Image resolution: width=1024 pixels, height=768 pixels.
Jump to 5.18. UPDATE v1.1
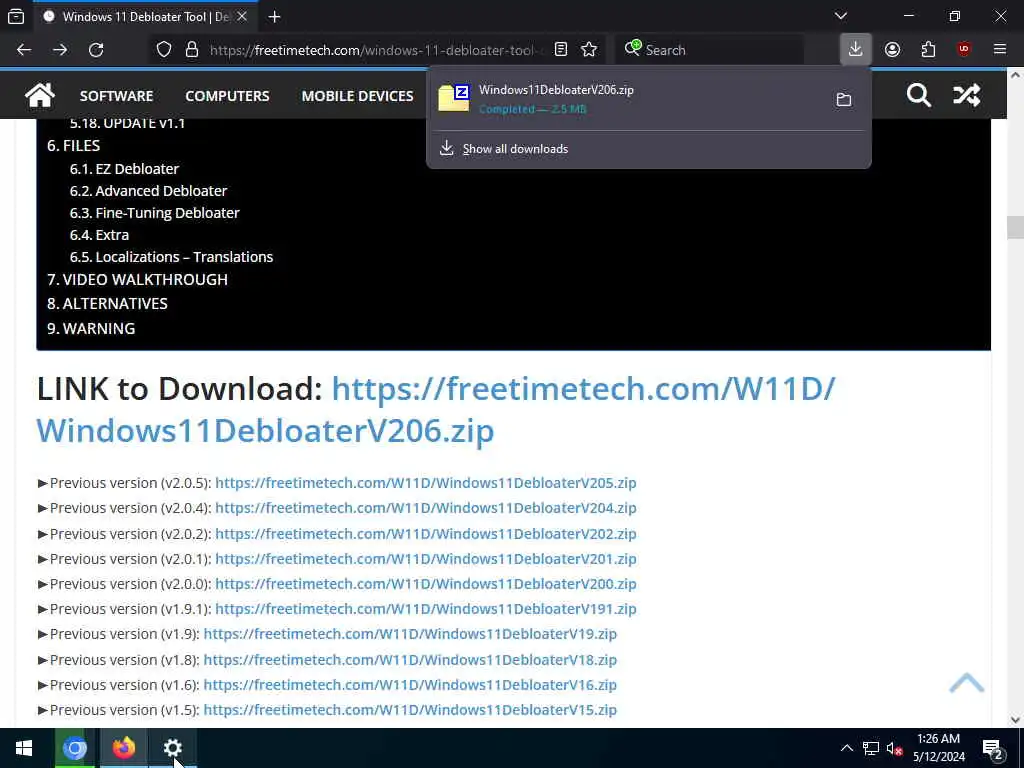127,123
